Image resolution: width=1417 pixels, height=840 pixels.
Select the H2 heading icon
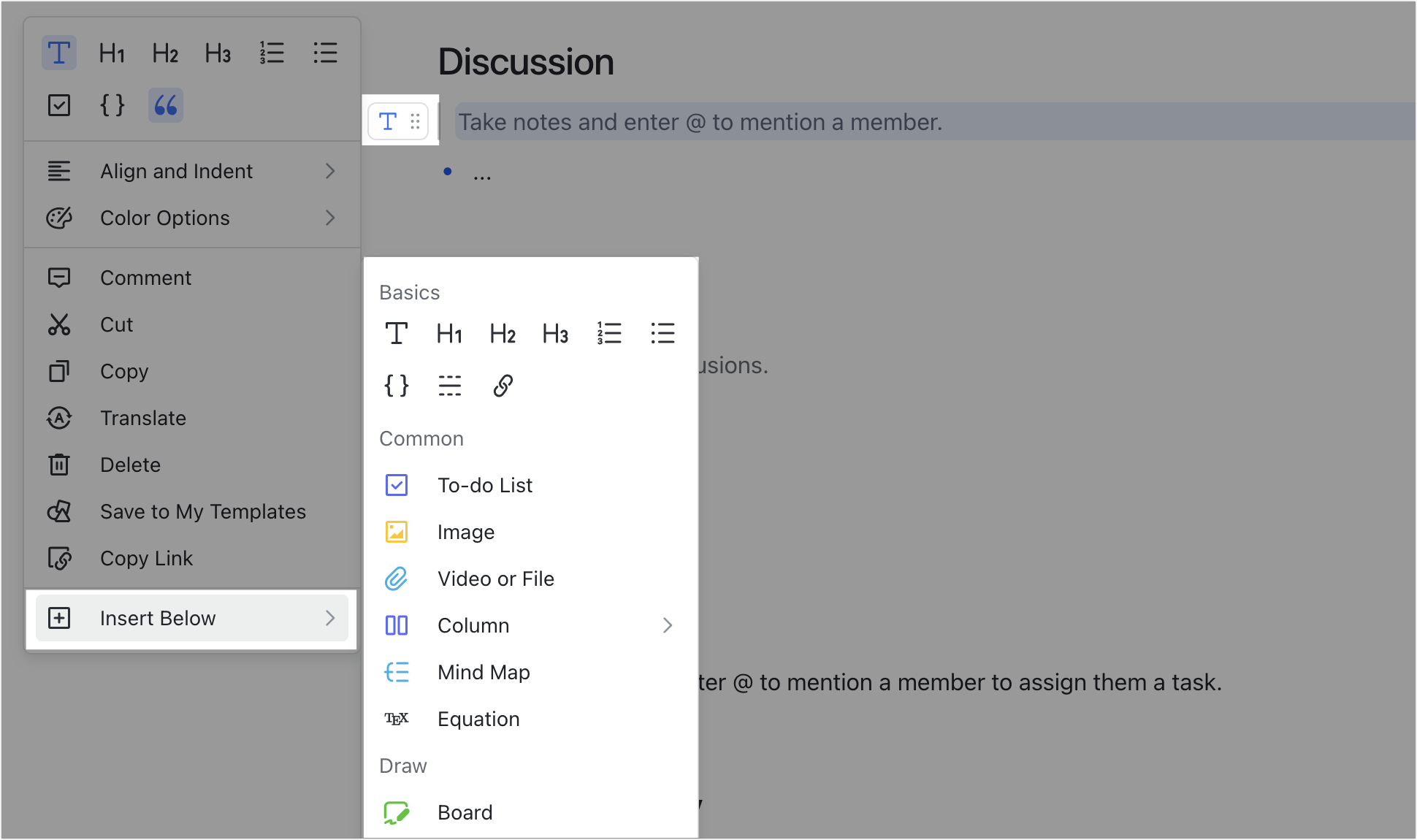click(503, 333)
